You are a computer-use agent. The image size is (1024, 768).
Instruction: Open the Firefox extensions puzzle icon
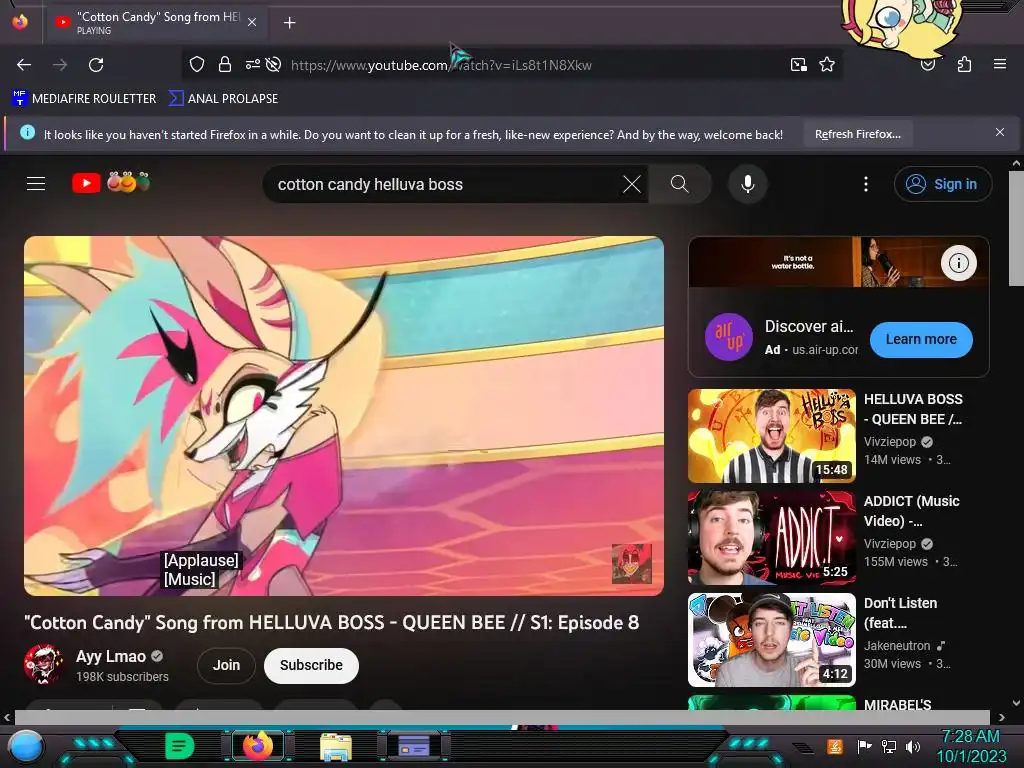coord(964,65)
